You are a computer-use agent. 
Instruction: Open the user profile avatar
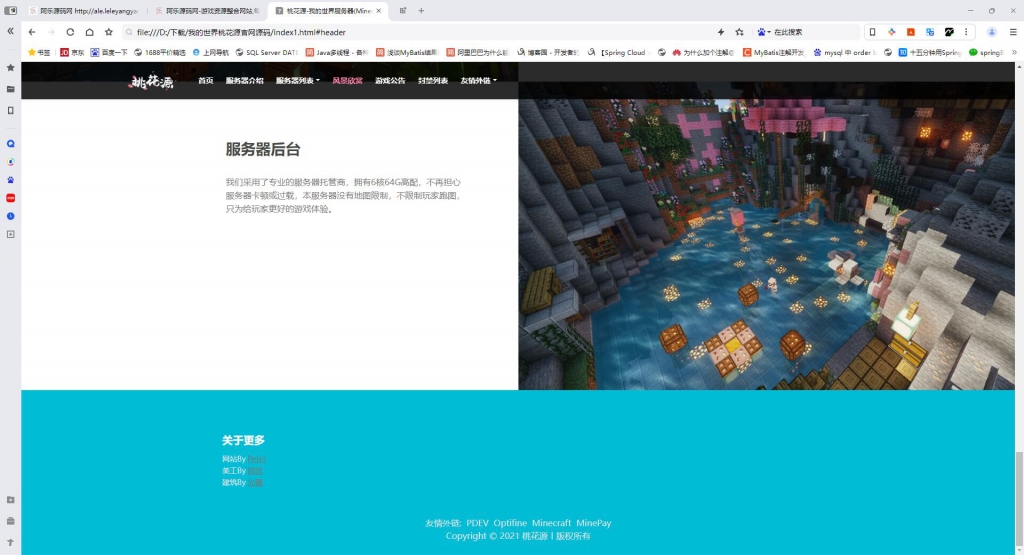click(991, 32)
